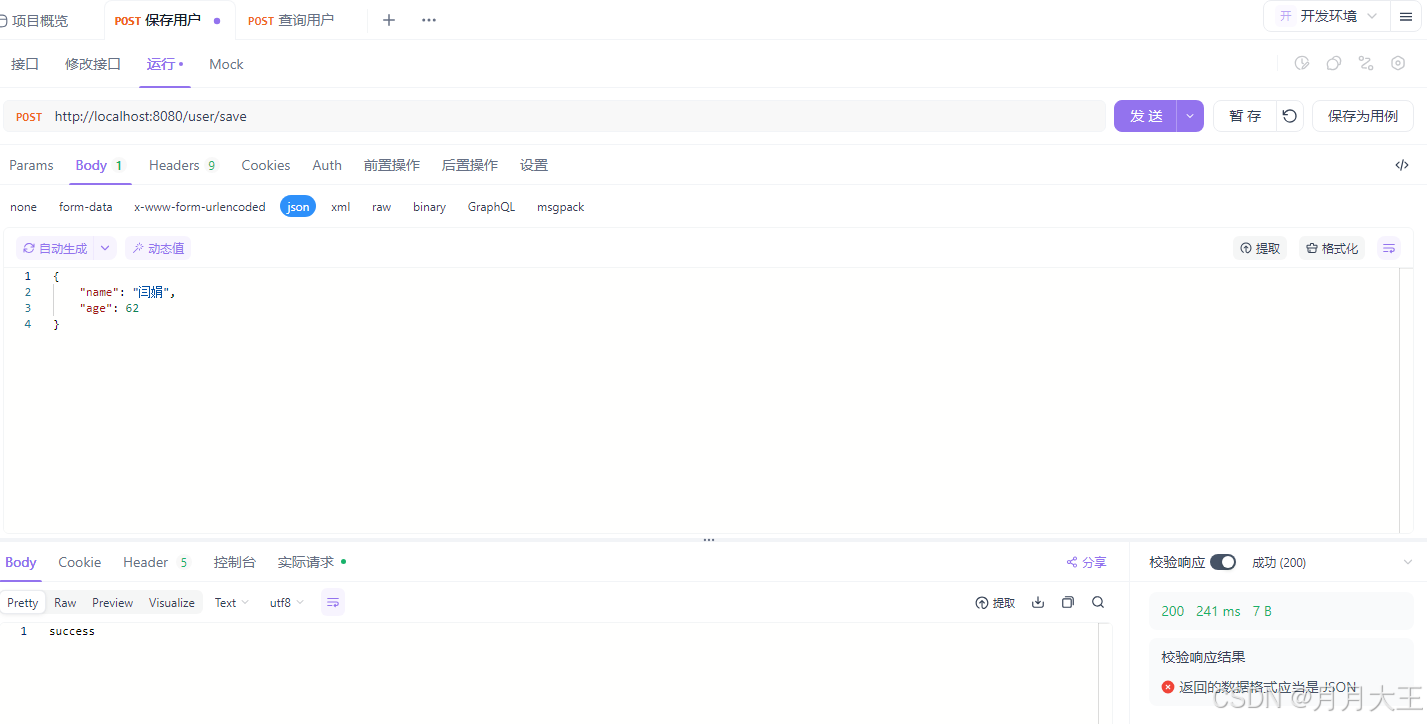Image resolution: width=1427 pixels, height=724 pixels.
Task: Open the 控制台 console tab
Action: click(235, 562)
